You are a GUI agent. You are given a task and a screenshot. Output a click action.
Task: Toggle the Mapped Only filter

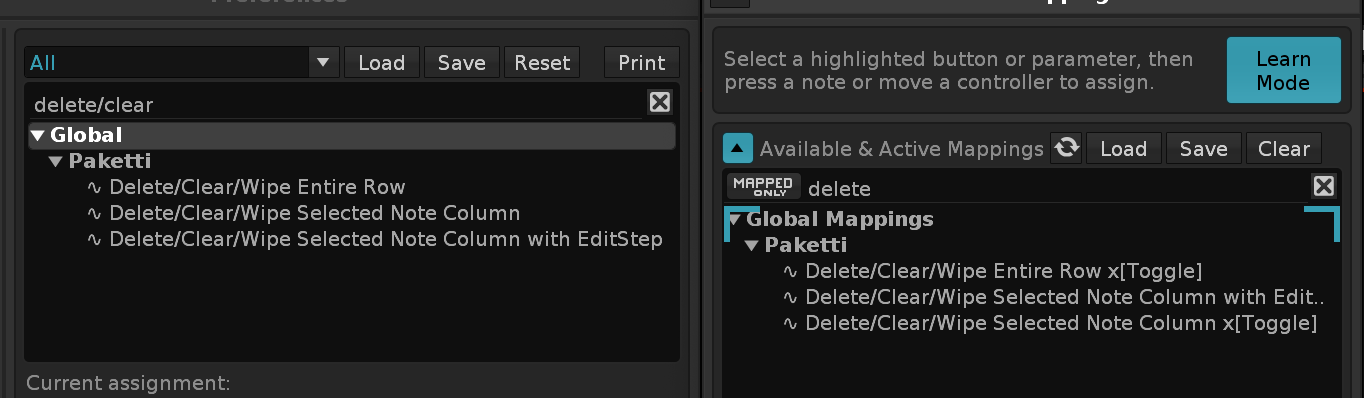point(764,187)
